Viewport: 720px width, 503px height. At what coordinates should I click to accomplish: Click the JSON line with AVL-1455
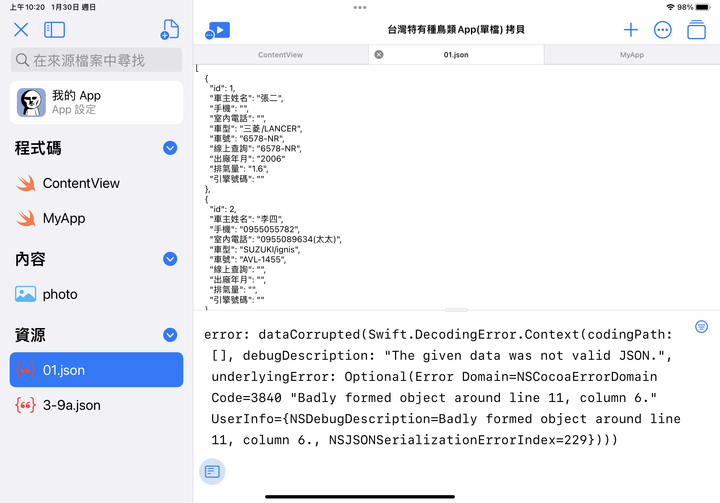[x=248, y=260]
